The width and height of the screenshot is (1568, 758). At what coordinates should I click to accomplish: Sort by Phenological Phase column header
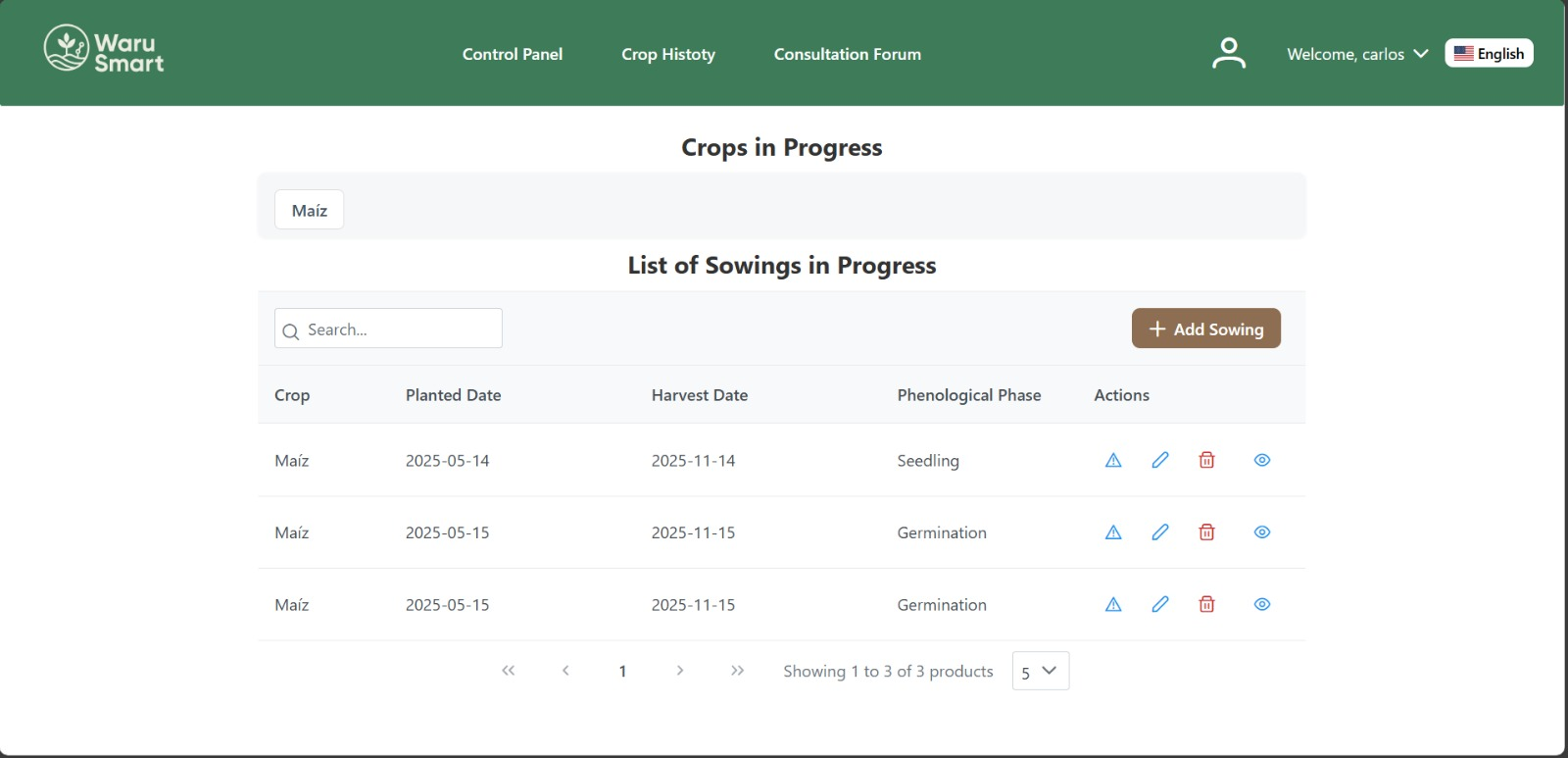969,395
